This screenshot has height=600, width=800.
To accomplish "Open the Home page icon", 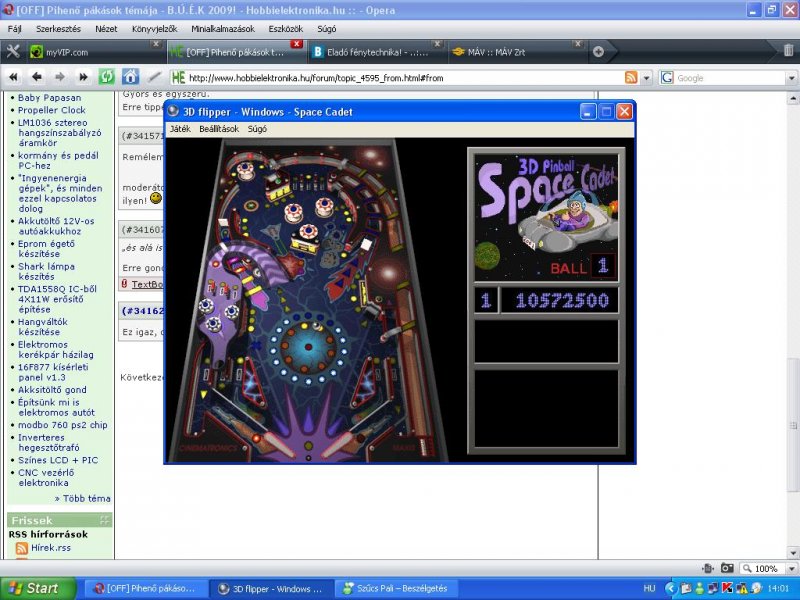I will 130,78.
